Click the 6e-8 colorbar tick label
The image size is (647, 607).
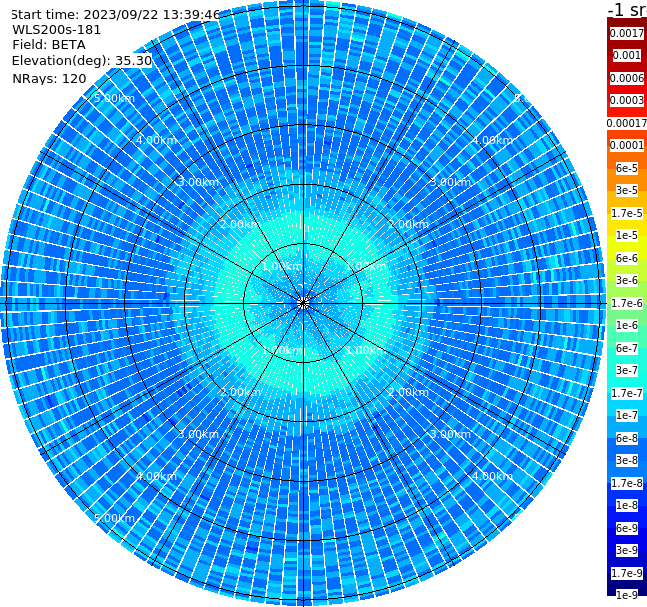627,438
